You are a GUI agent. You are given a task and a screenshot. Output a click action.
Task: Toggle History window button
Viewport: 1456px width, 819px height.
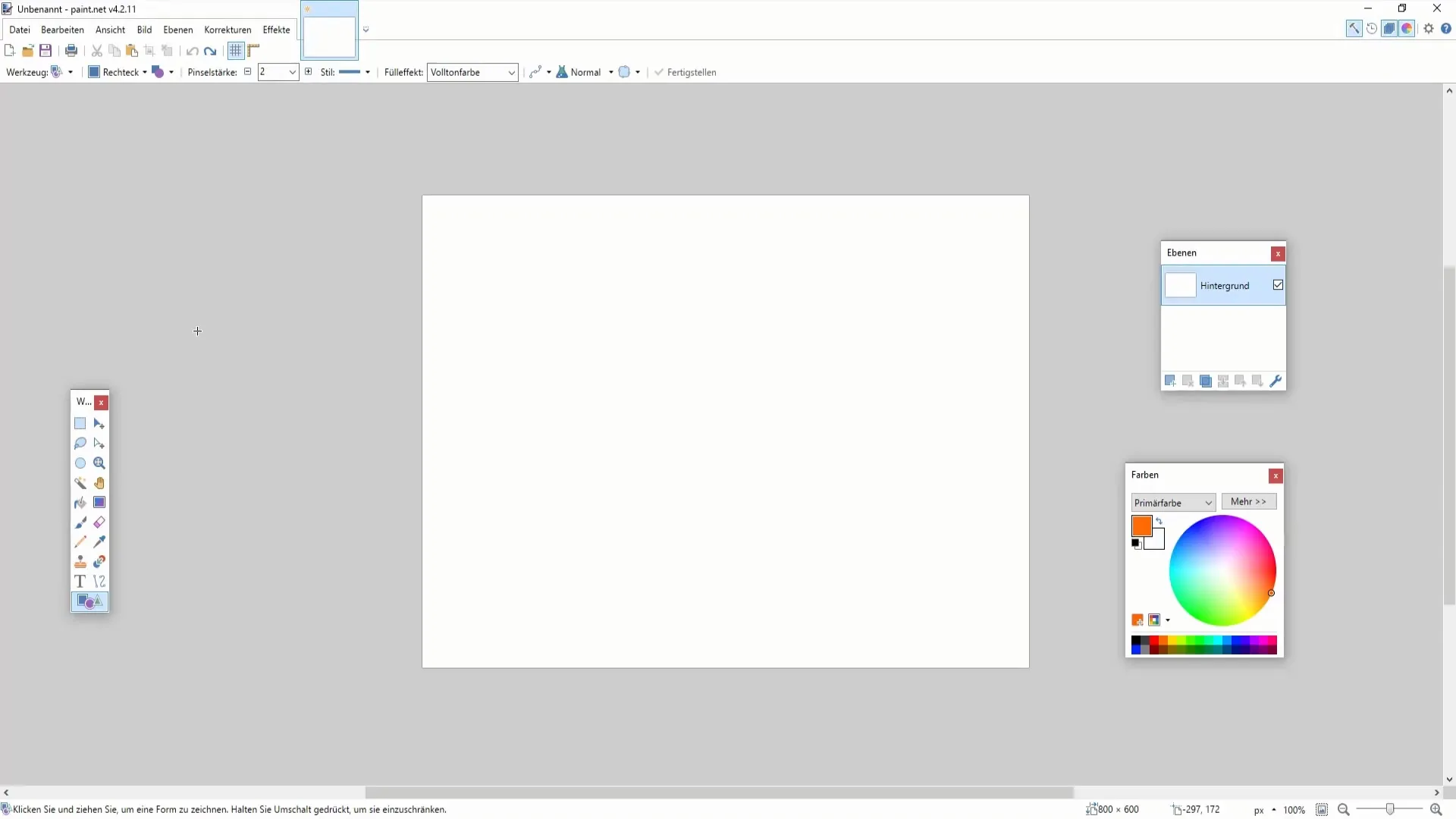click(1372, 29)
